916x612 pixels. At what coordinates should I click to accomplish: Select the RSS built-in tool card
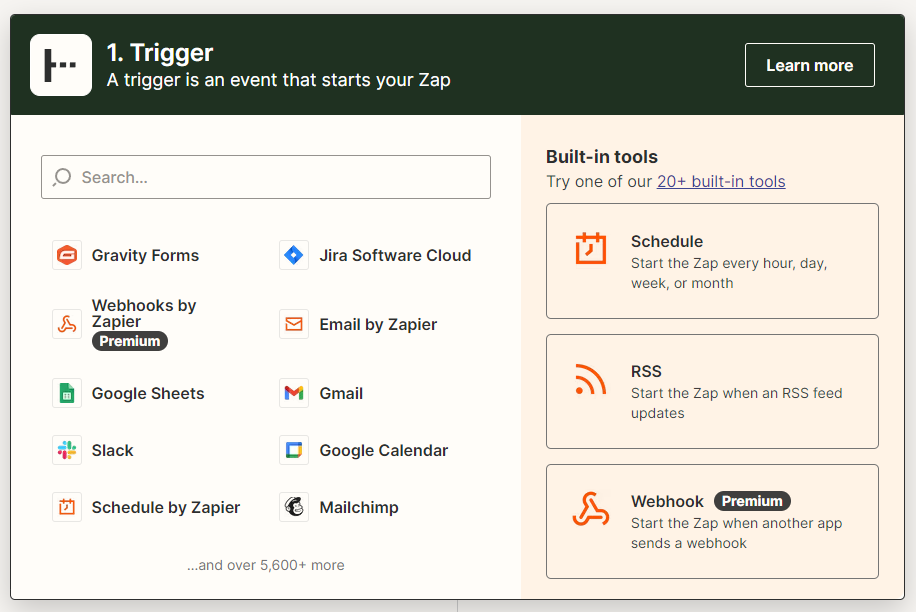click(x=712, y=391)
